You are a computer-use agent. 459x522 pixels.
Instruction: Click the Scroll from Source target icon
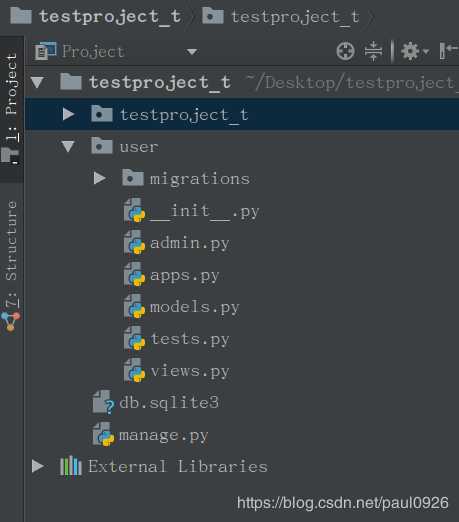click(x=345, y=51)
